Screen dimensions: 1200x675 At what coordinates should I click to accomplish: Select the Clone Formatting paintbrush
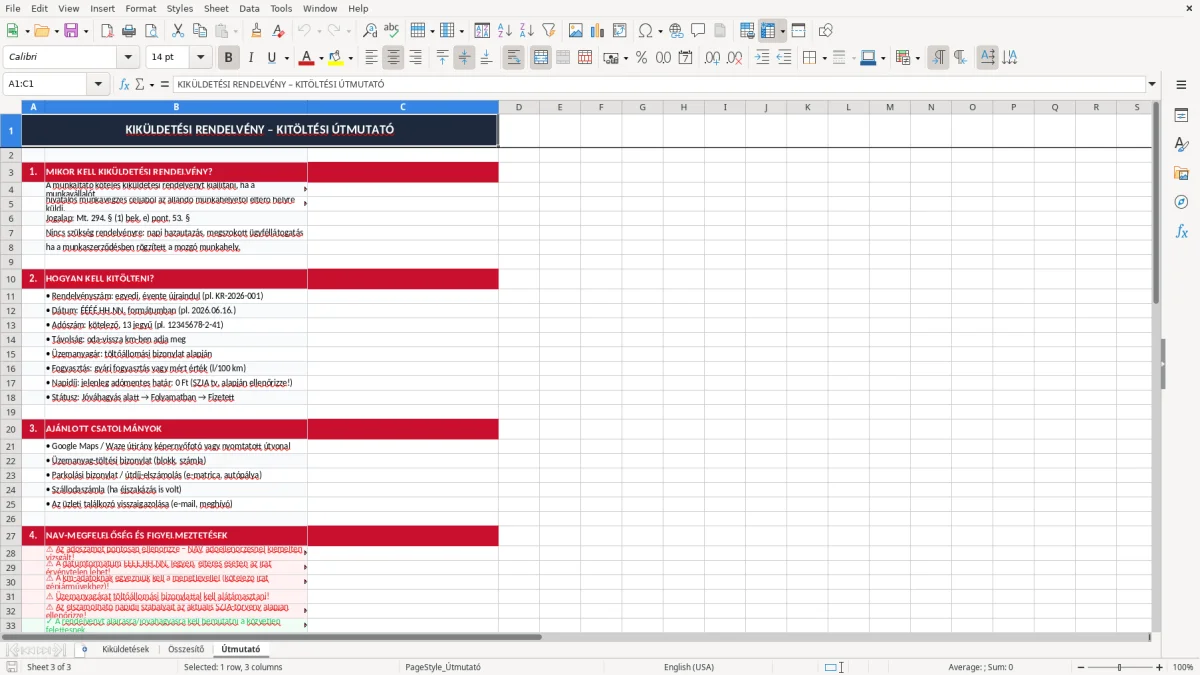(257, 31)
